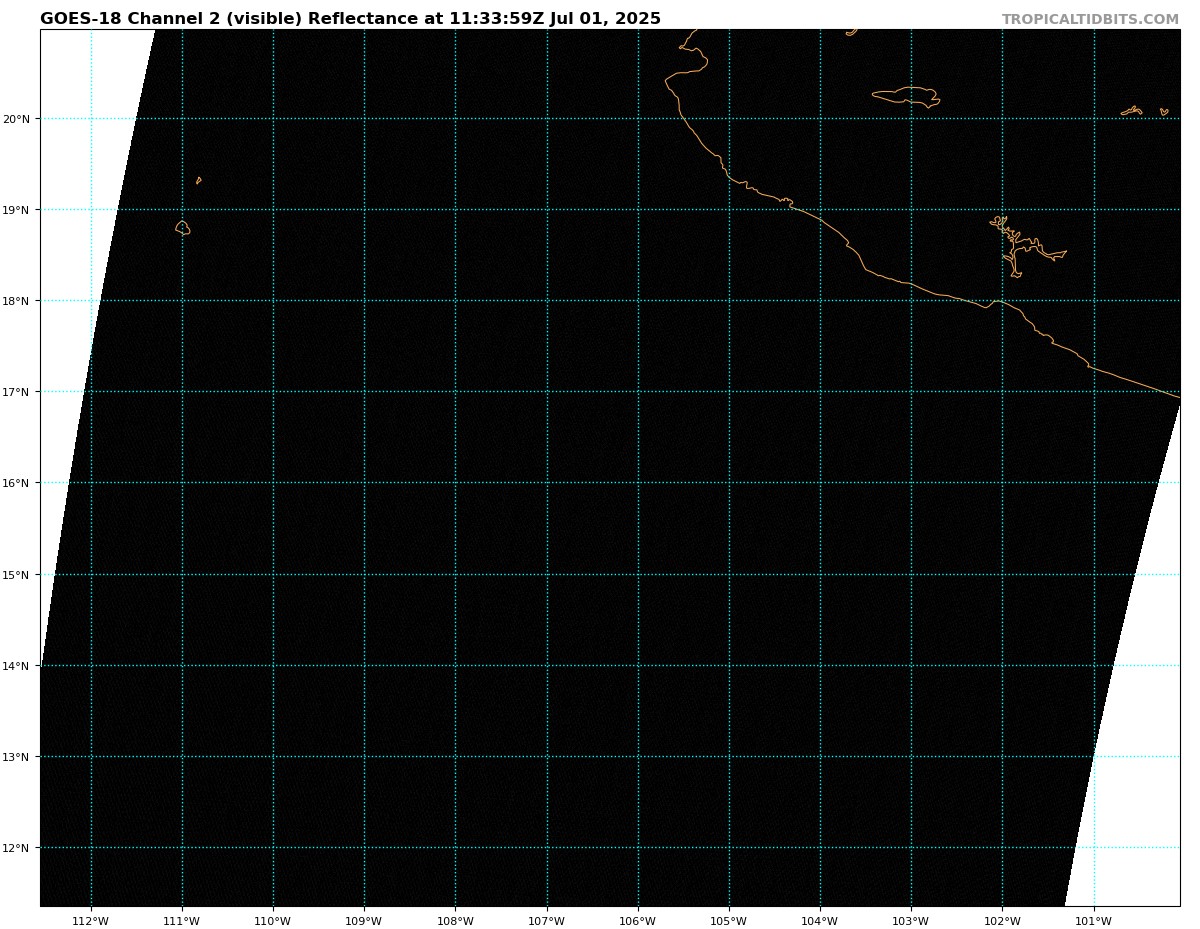Click the GOES-18 Channel 2 reflectance title
Screen dimensions: 1200x929
[x=350, y=19]
